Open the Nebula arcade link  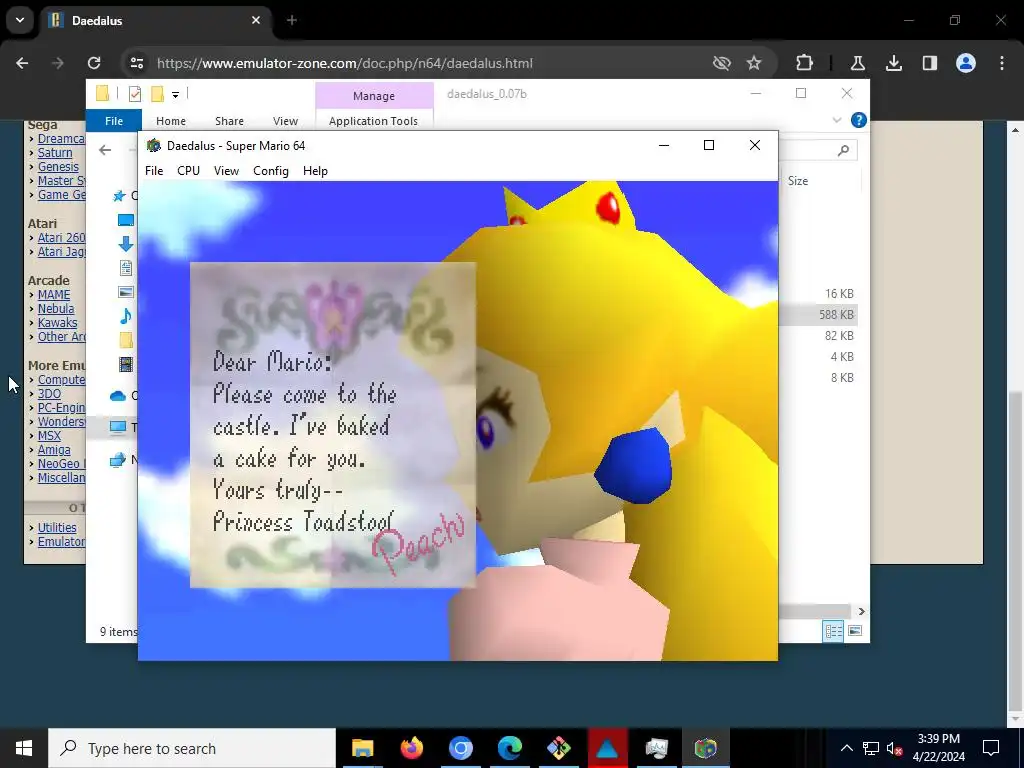tap(56, 308)
